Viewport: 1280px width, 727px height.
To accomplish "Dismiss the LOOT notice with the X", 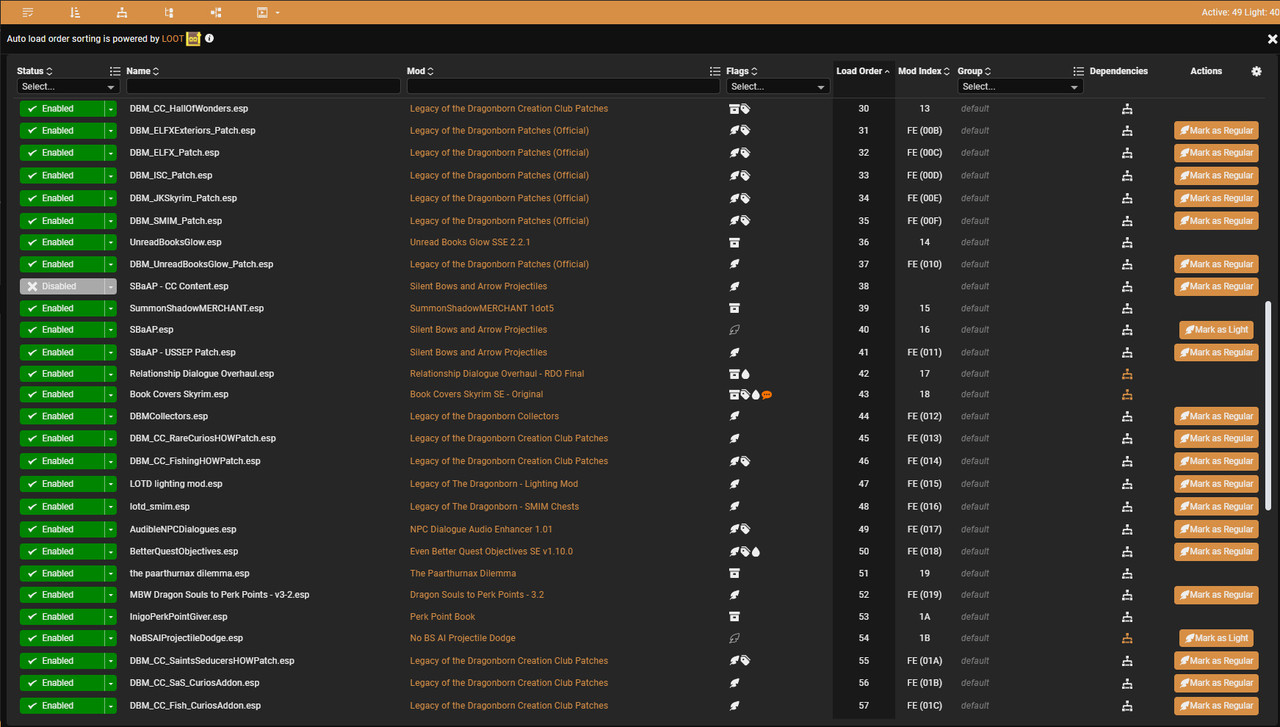I will [1272, 39].
